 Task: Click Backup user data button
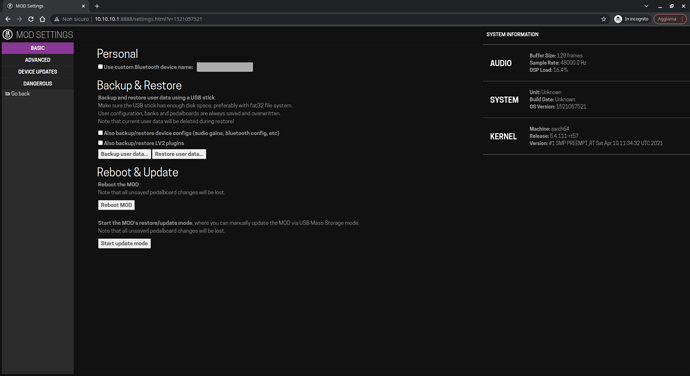(124, 154)
